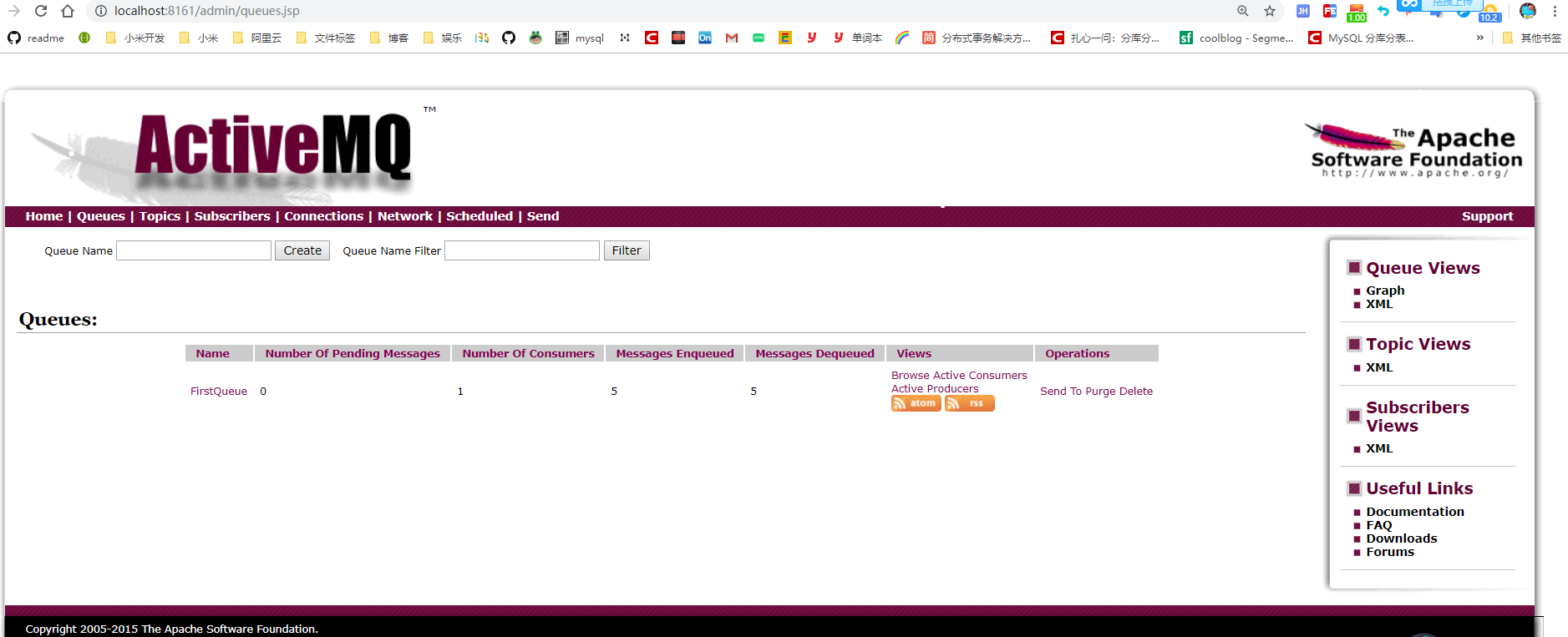Reload the page with the refresh icon
The height and width of the screenshot is (637, 1568).
41,11
